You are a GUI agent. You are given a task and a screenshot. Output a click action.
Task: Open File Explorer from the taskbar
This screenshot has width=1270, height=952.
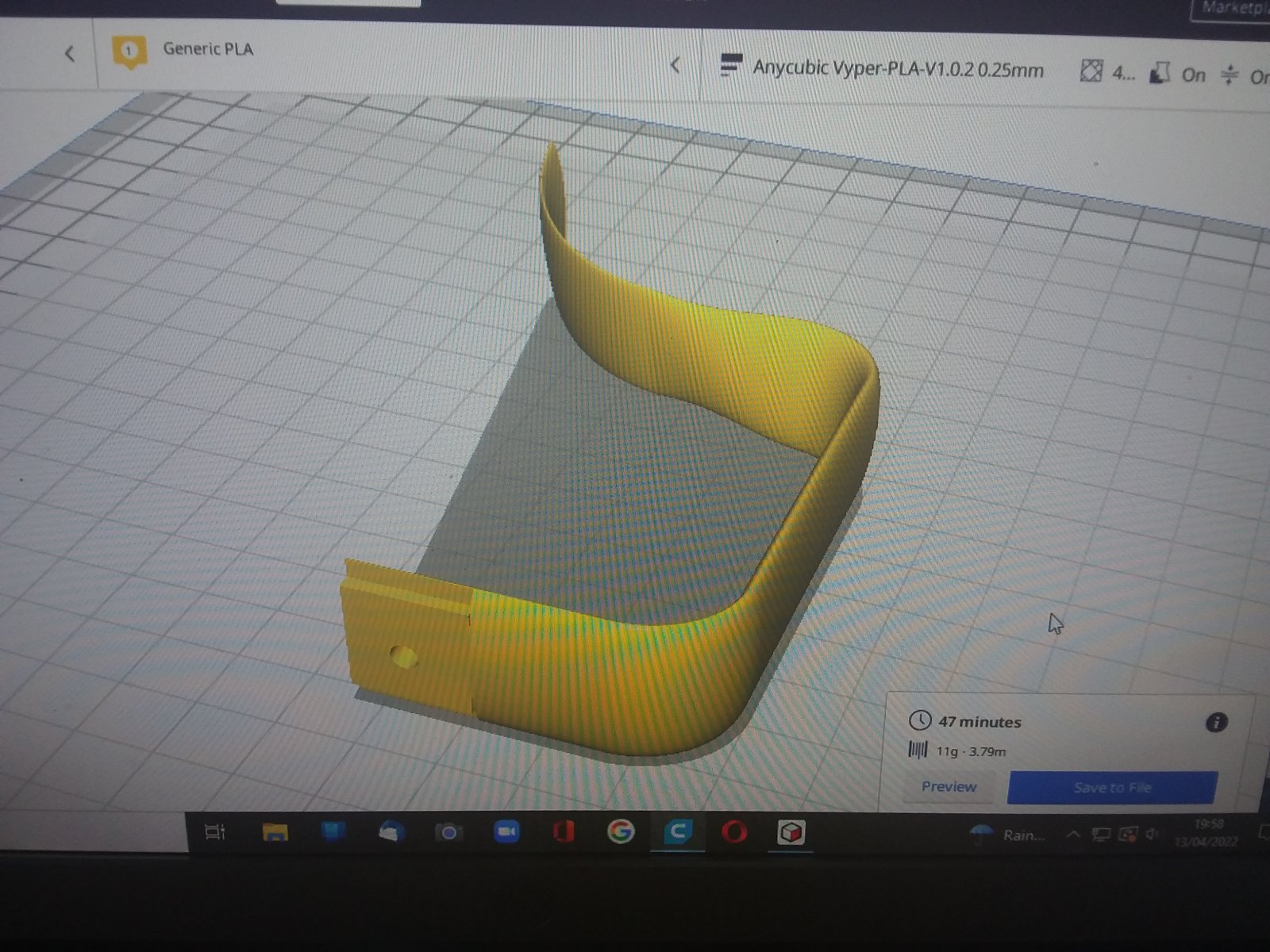pyautogui.click(x=275, y=831)
